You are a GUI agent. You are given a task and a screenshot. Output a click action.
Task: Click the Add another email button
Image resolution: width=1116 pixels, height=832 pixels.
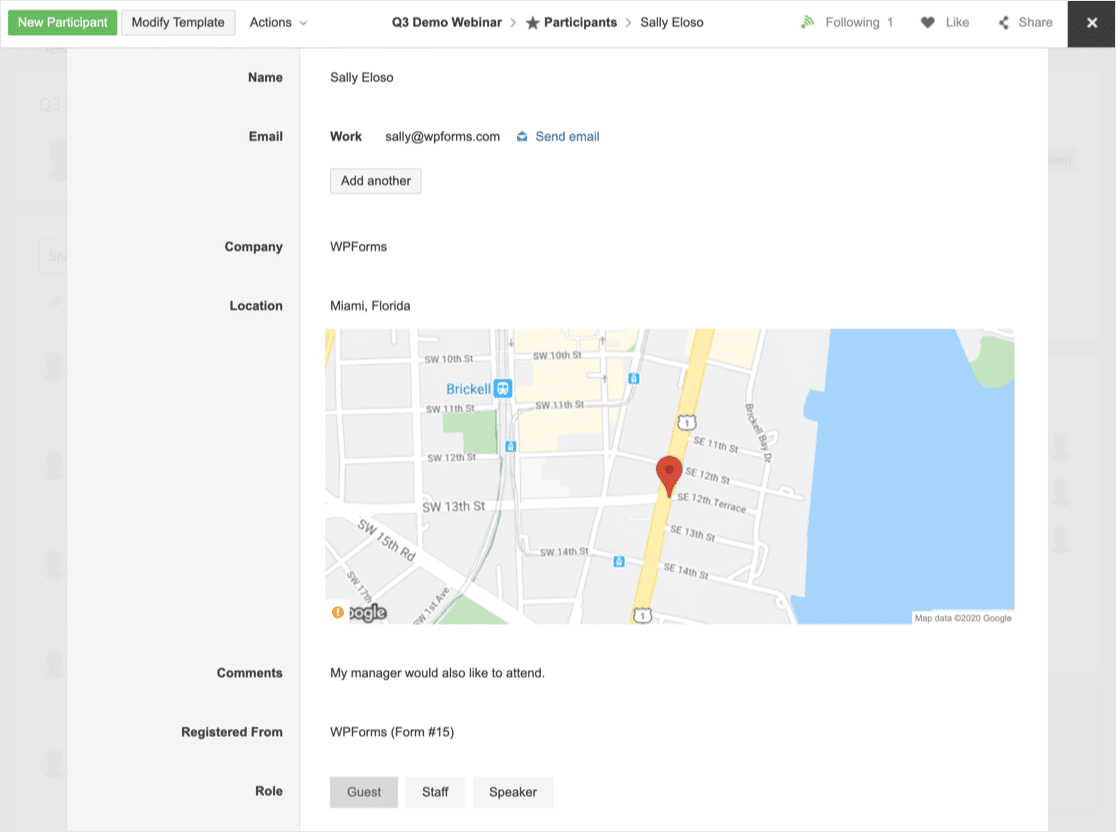[x=376, y=181]
